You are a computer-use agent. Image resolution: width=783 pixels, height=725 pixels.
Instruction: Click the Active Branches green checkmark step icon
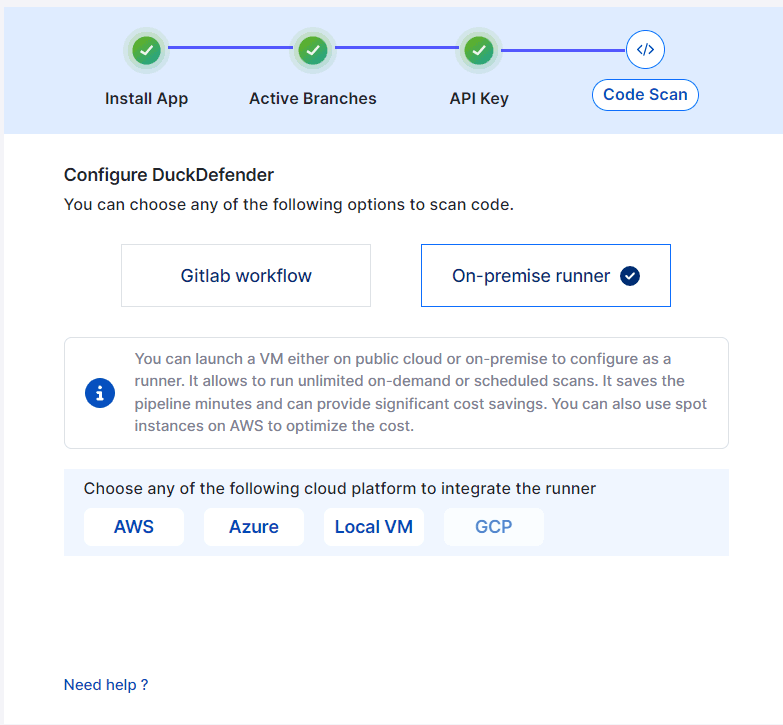(313, 50)
